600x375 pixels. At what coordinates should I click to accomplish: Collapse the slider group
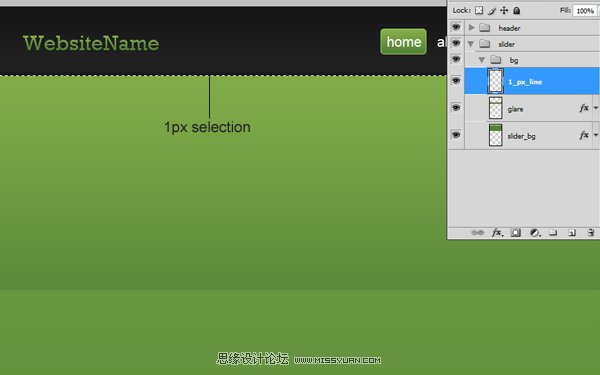tap(471, 44)
